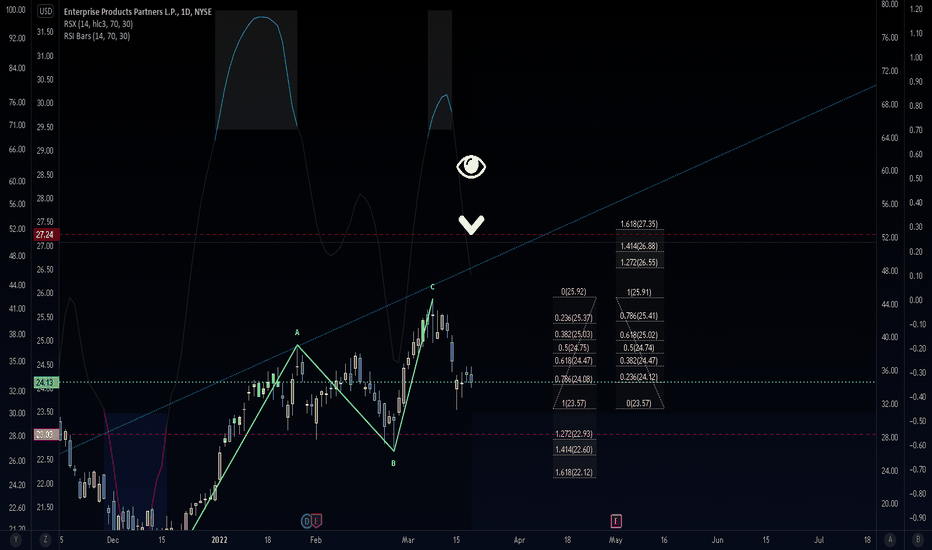
Task: Click the Fib level 0.382(24.47)
Action: tap(639, 360)
